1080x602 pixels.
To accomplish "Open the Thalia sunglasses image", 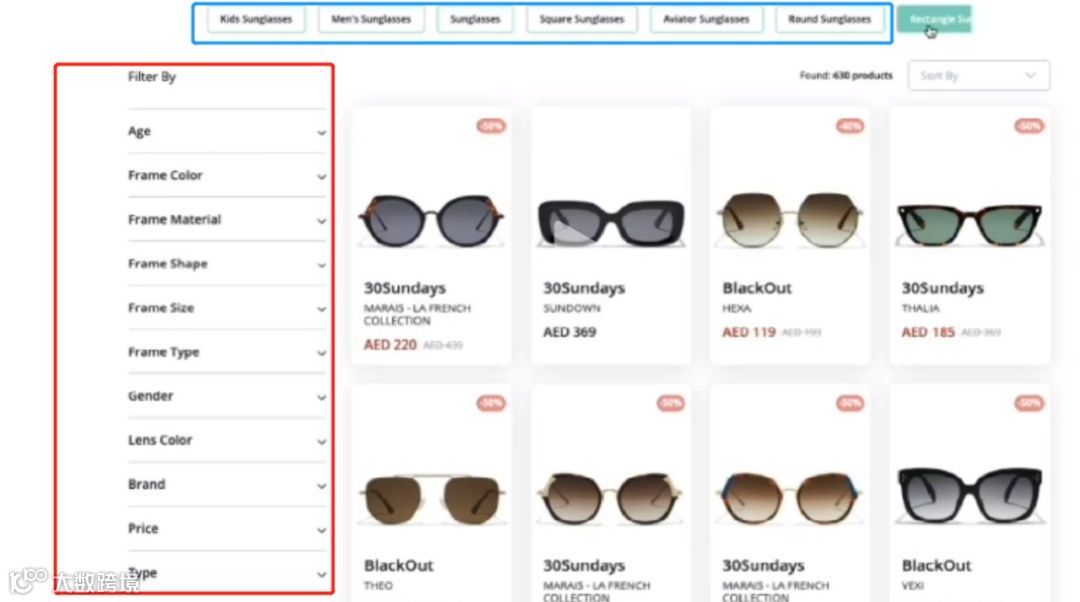I will (969, 225).
